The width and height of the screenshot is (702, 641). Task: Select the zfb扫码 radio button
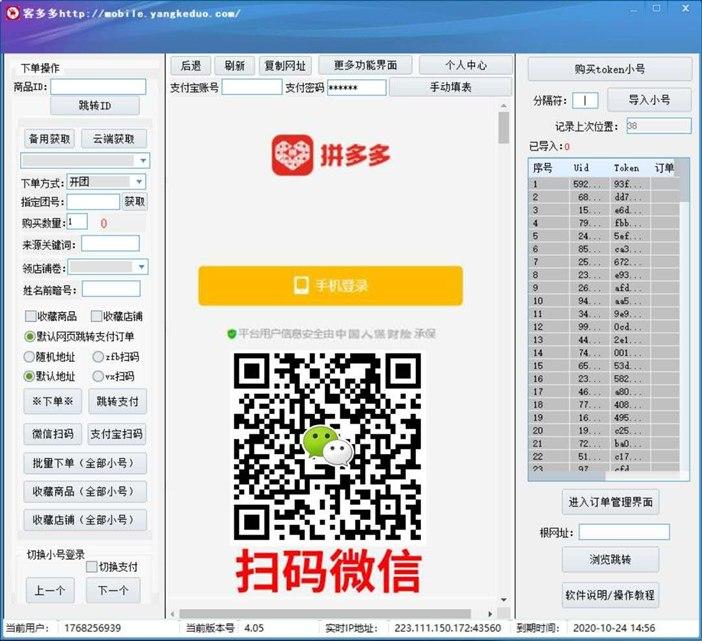coord(98,357)
